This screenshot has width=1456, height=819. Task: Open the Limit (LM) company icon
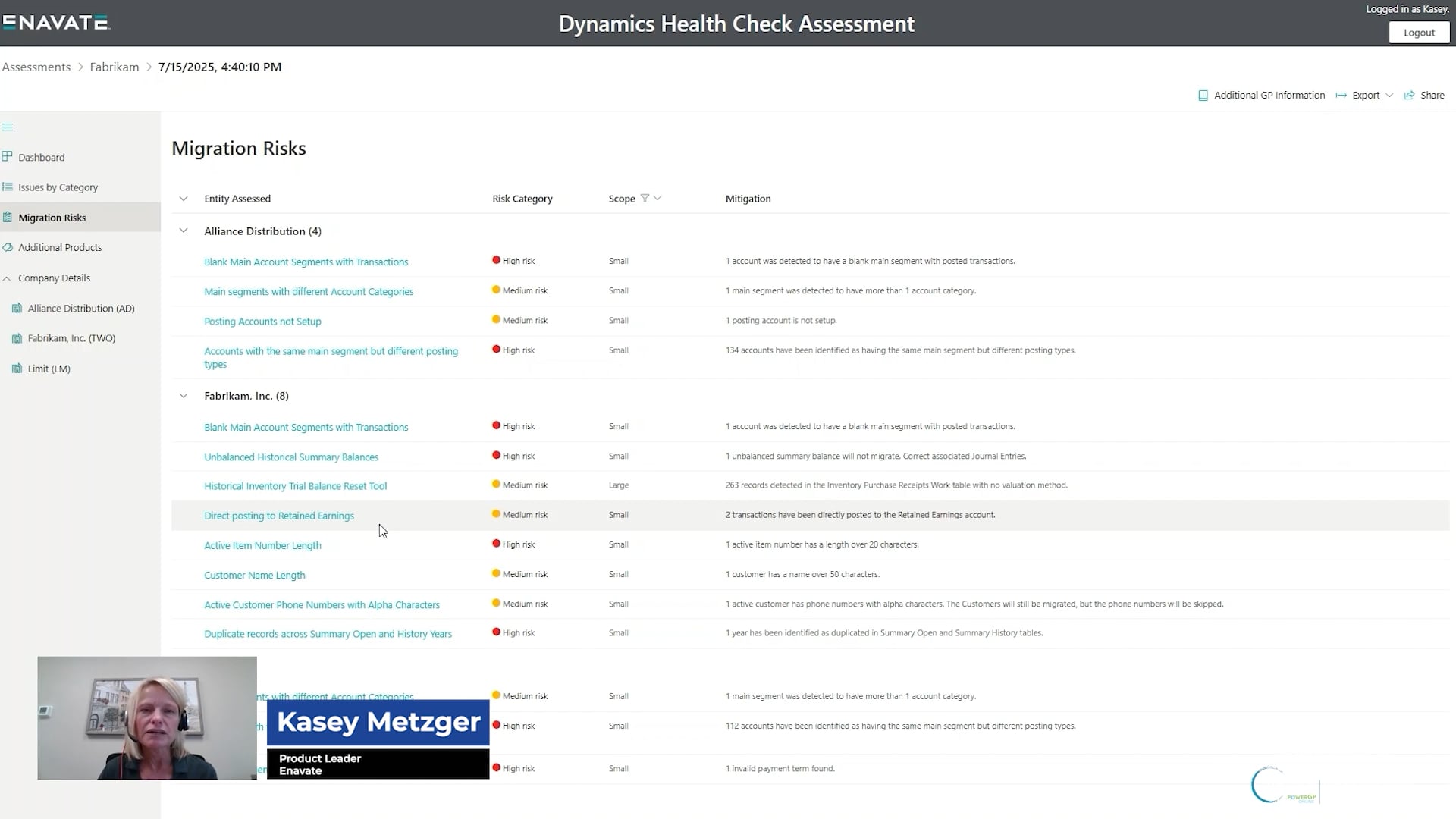pos(17,369)
